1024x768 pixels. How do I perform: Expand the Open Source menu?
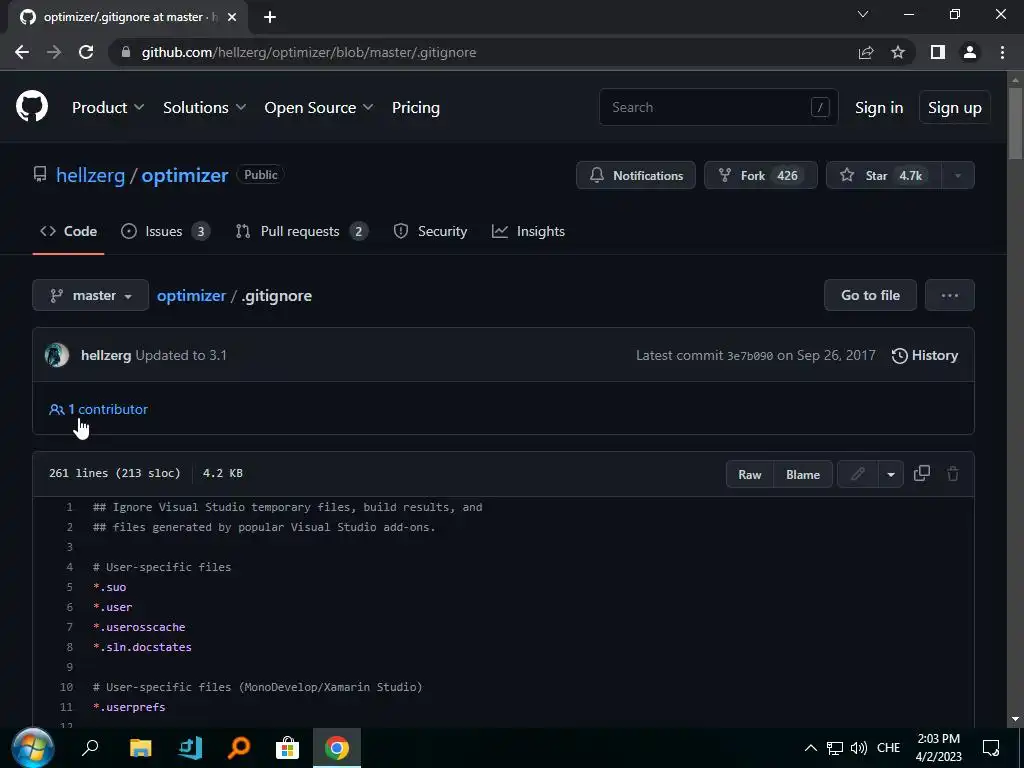pos(319,108)
